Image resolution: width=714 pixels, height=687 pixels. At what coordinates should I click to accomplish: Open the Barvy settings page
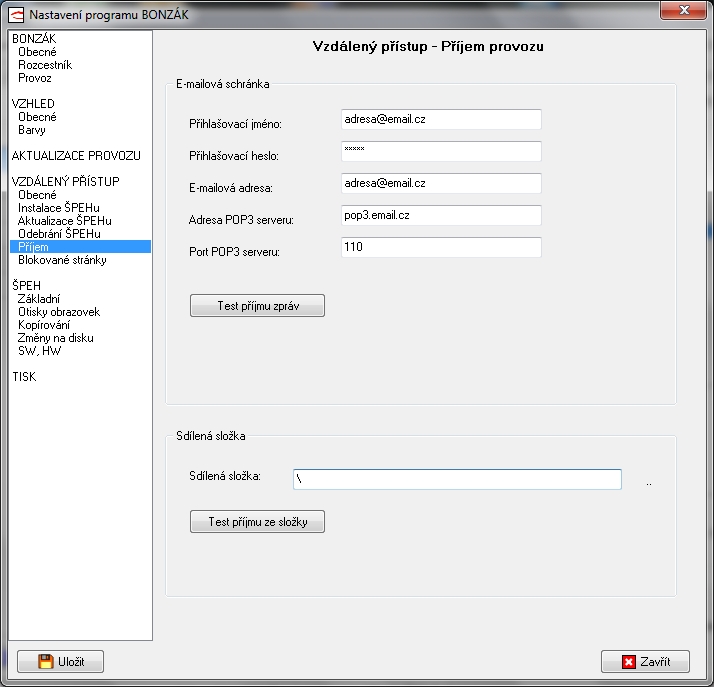tap(32, 130)
